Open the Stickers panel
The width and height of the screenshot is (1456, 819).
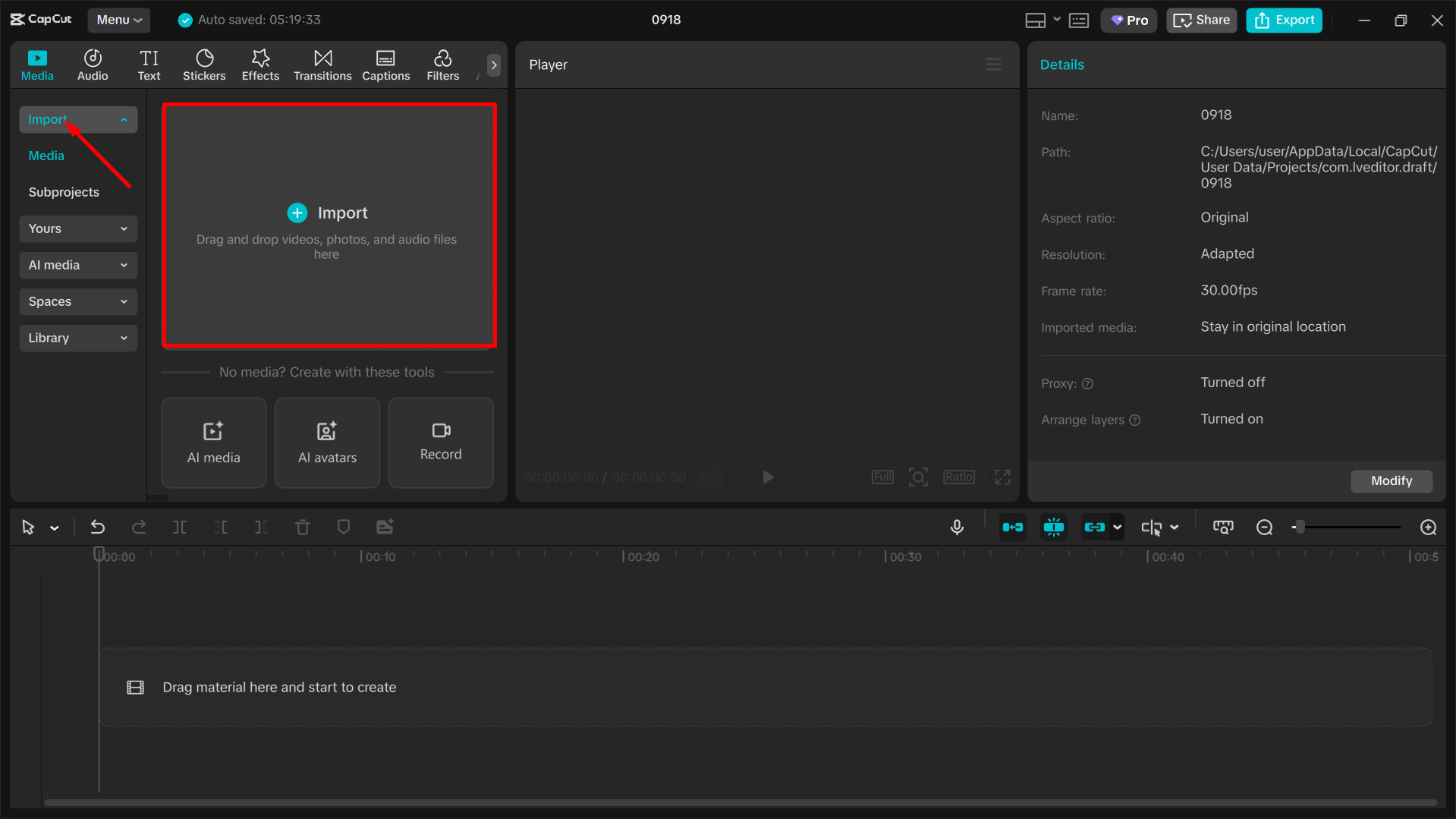(x=203, y=65)
